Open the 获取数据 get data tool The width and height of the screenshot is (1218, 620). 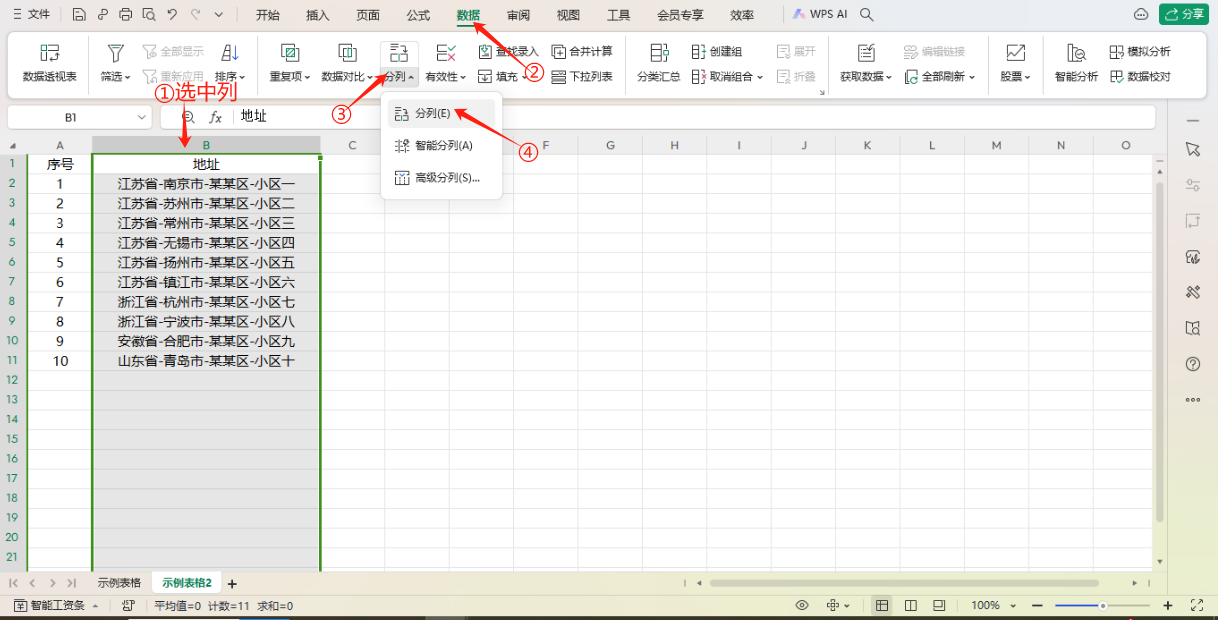coord(865,63)
